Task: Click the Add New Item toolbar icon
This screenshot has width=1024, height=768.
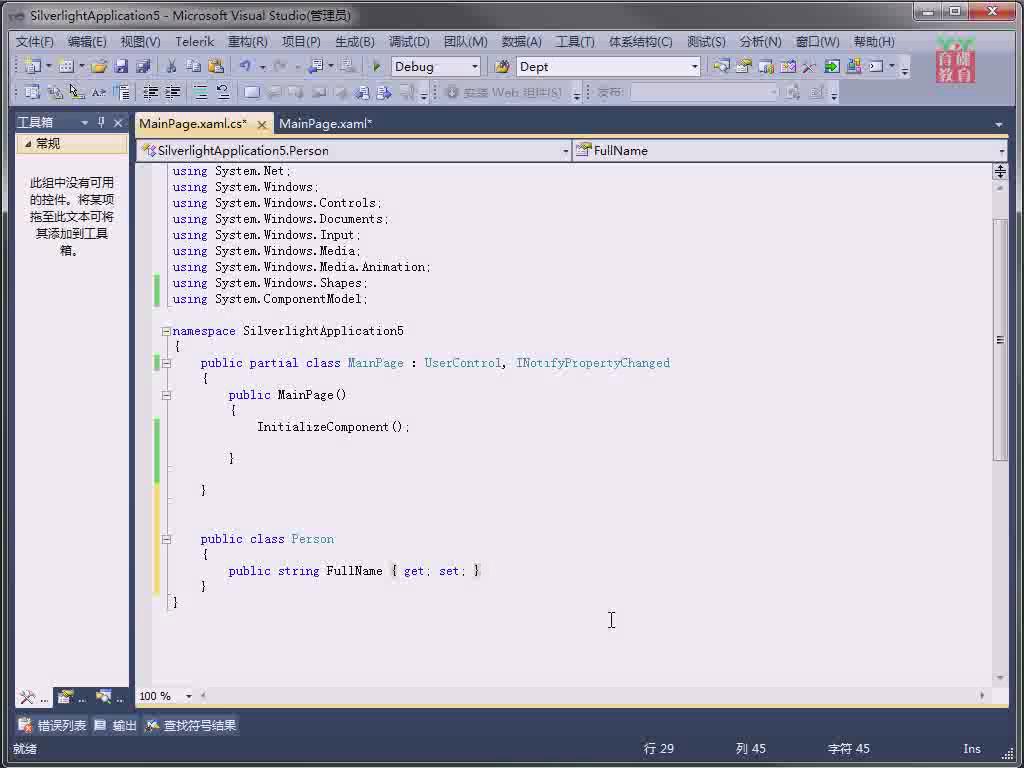Action: coord(65,66)
